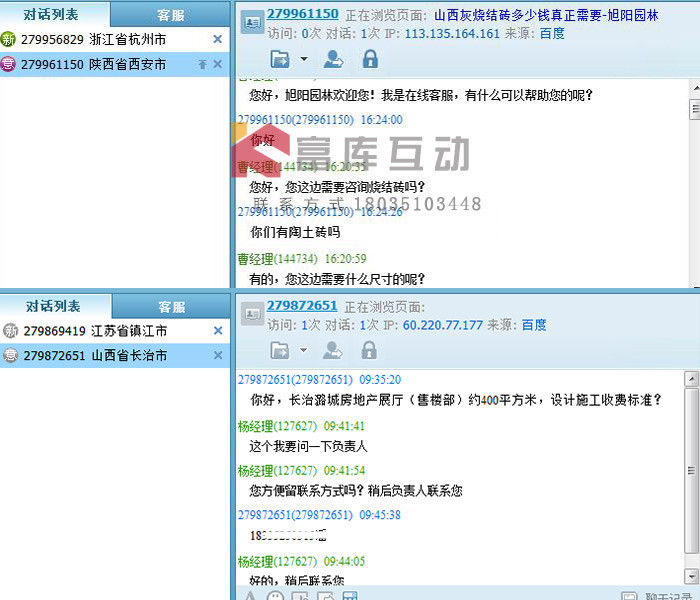Viewport: 700px width, 600px height.
Task: Close conversation 279872651 山西省长治市
Action: [x=218, y=355]
